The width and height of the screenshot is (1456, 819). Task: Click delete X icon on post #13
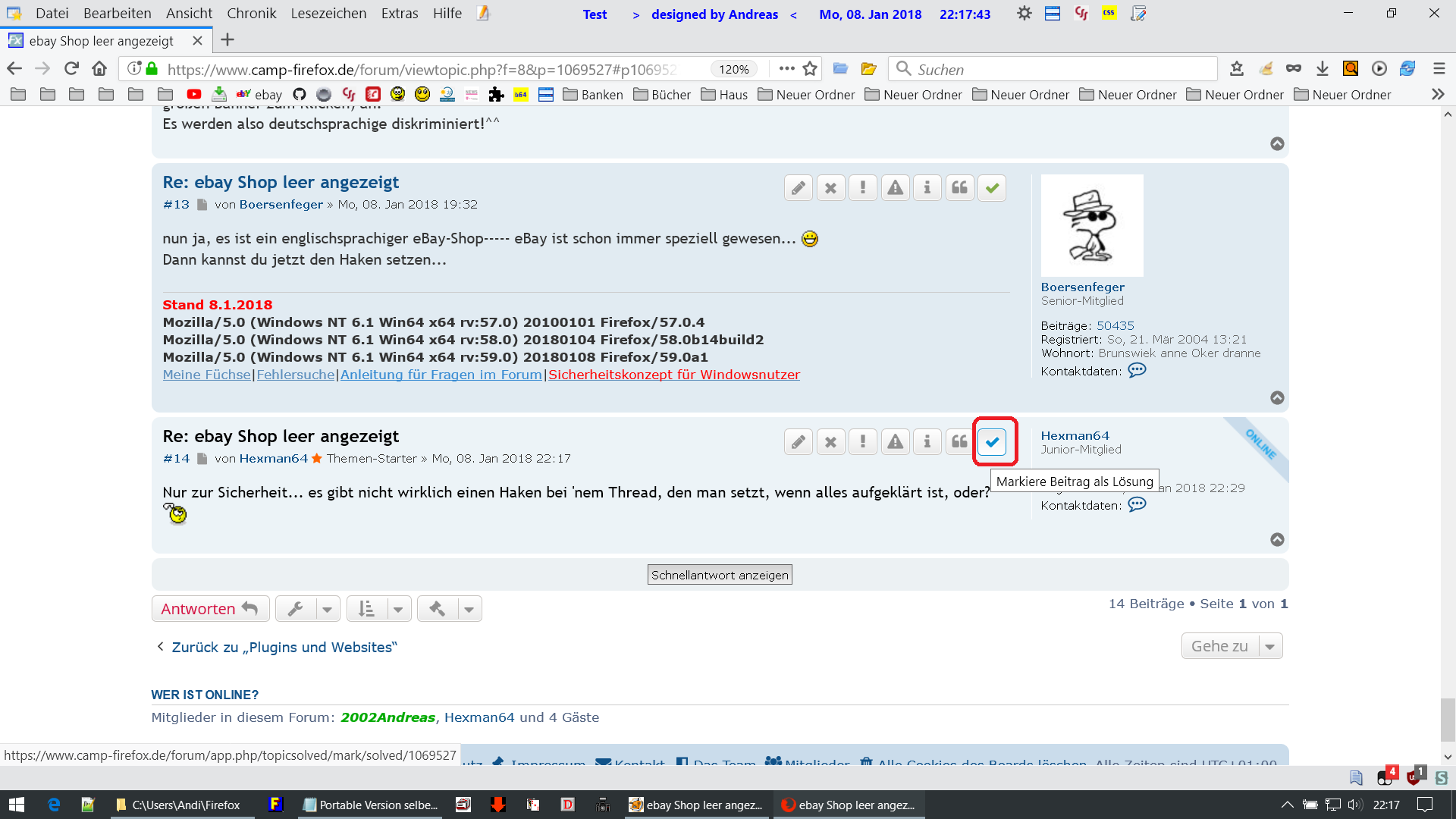[830, 188]
